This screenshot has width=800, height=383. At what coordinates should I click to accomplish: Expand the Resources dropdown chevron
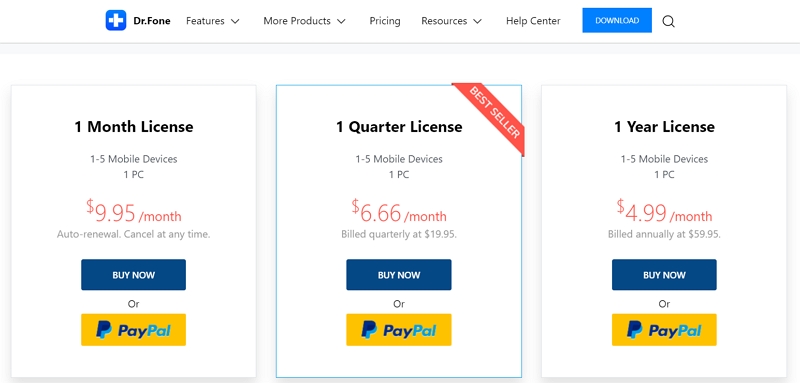[478, 21]
